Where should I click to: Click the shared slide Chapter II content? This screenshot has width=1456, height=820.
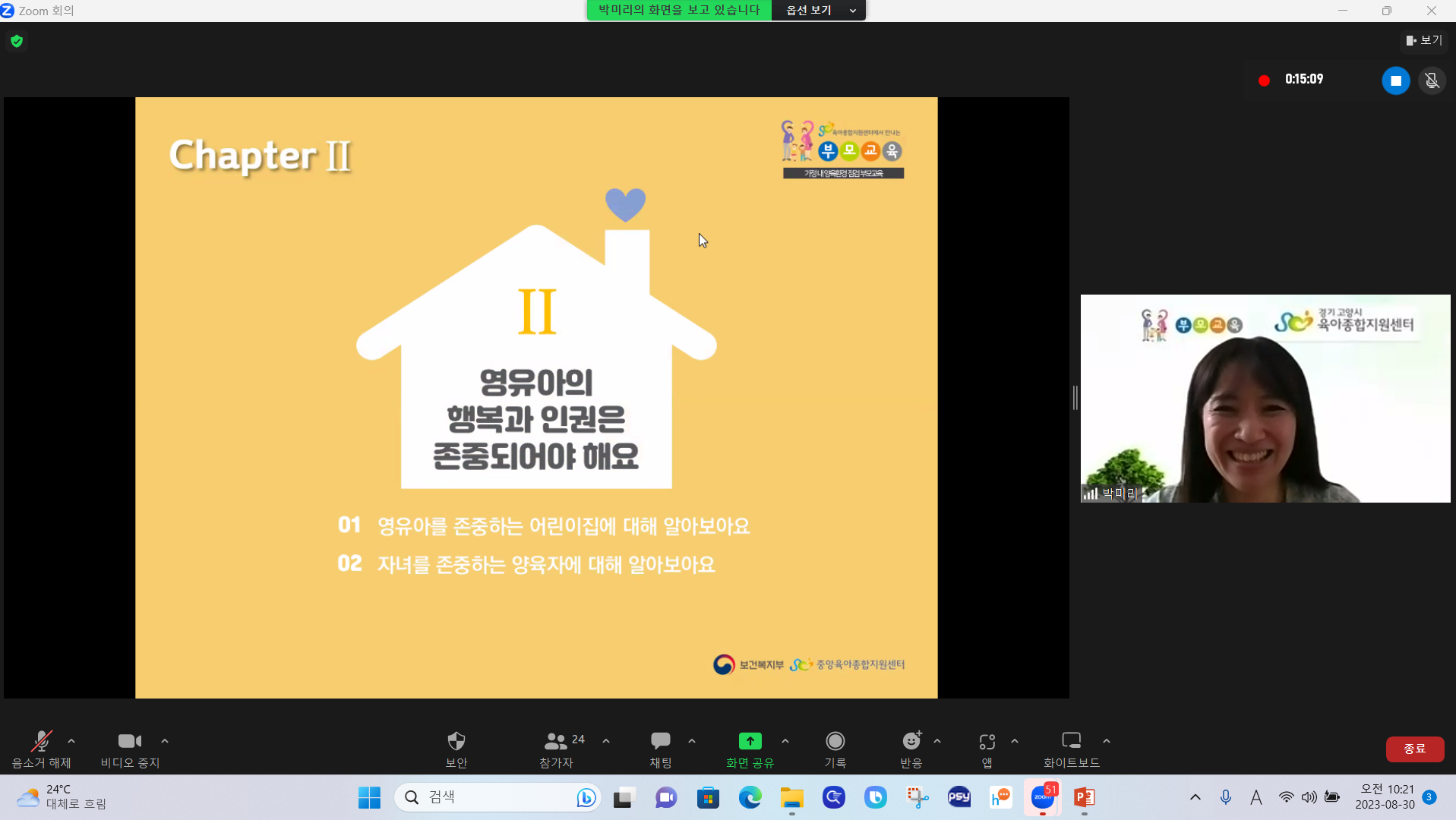coord(536,398)
